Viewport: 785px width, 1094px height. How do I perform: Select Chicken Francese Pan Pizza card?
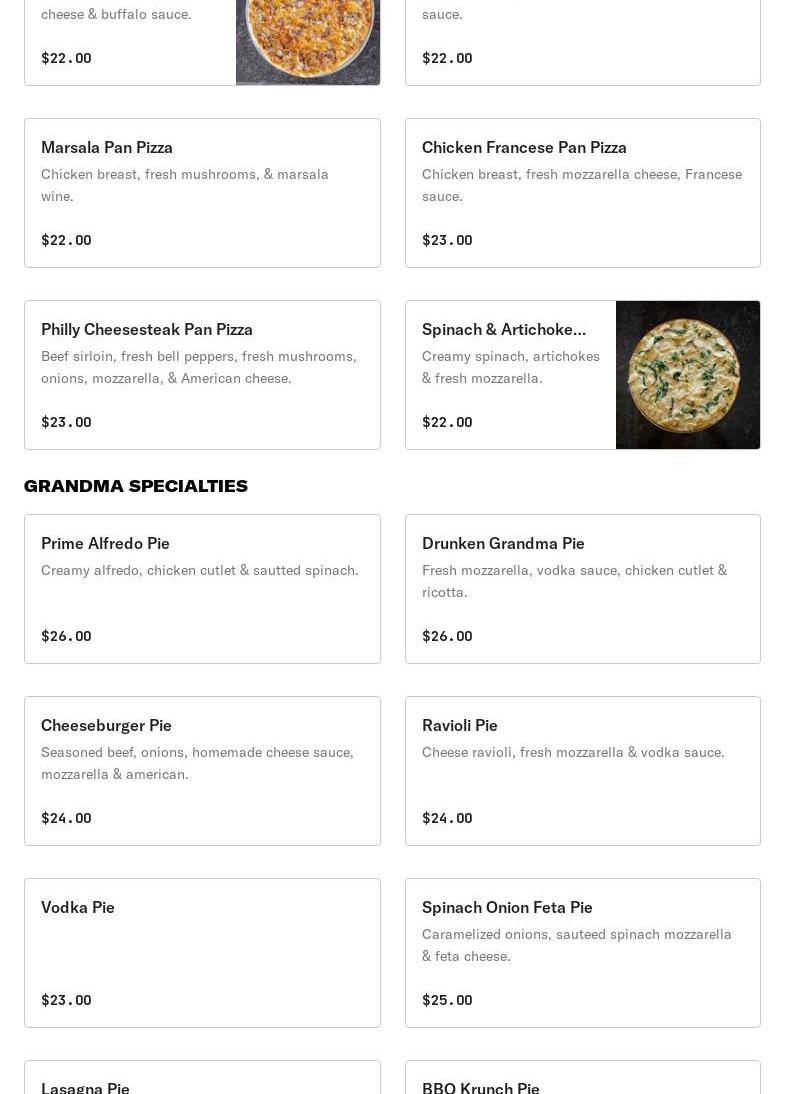tap(583, 193)
